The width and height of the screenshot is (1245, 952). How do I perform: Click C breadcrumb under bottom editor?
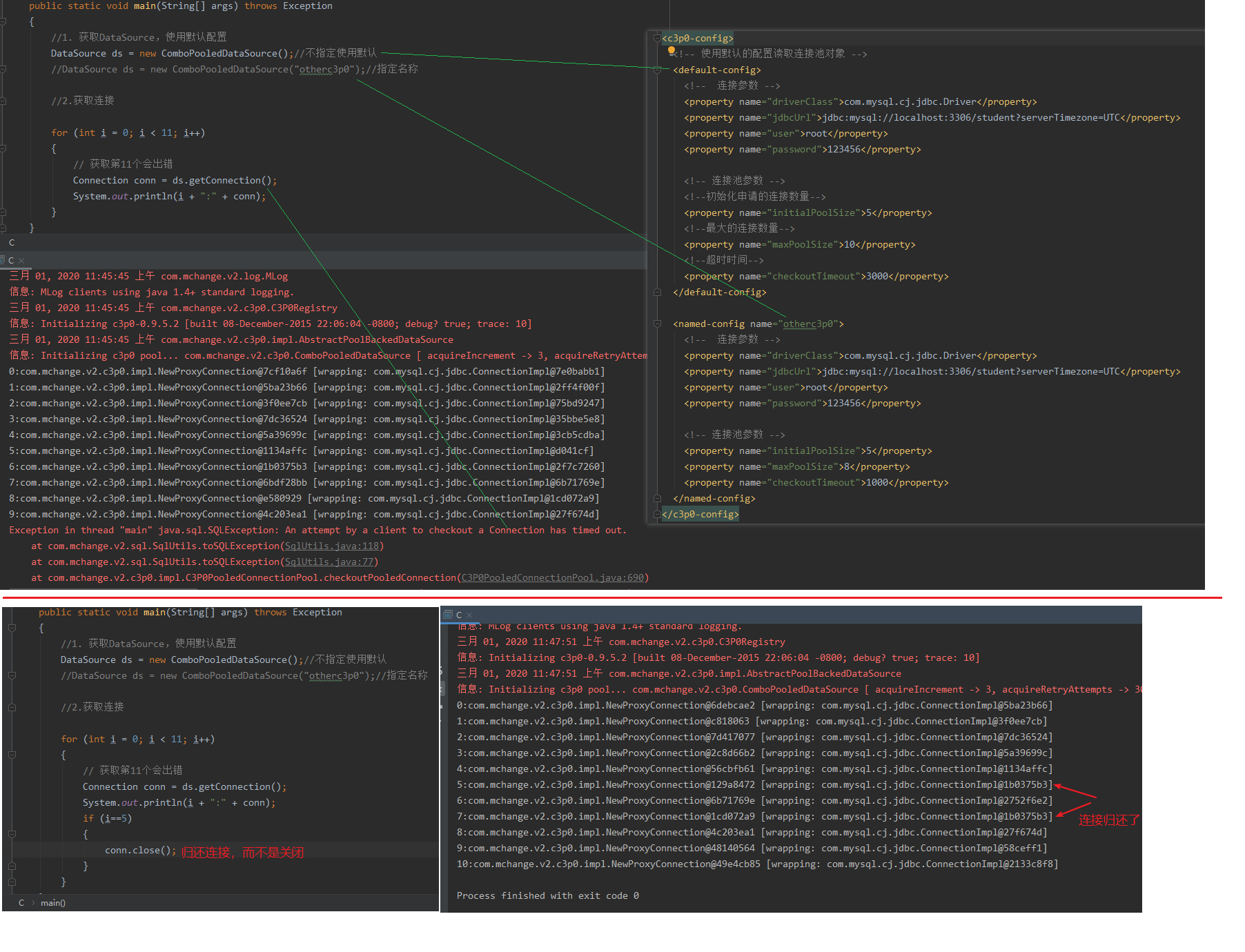pyautogui.click(x=21, y=902)
